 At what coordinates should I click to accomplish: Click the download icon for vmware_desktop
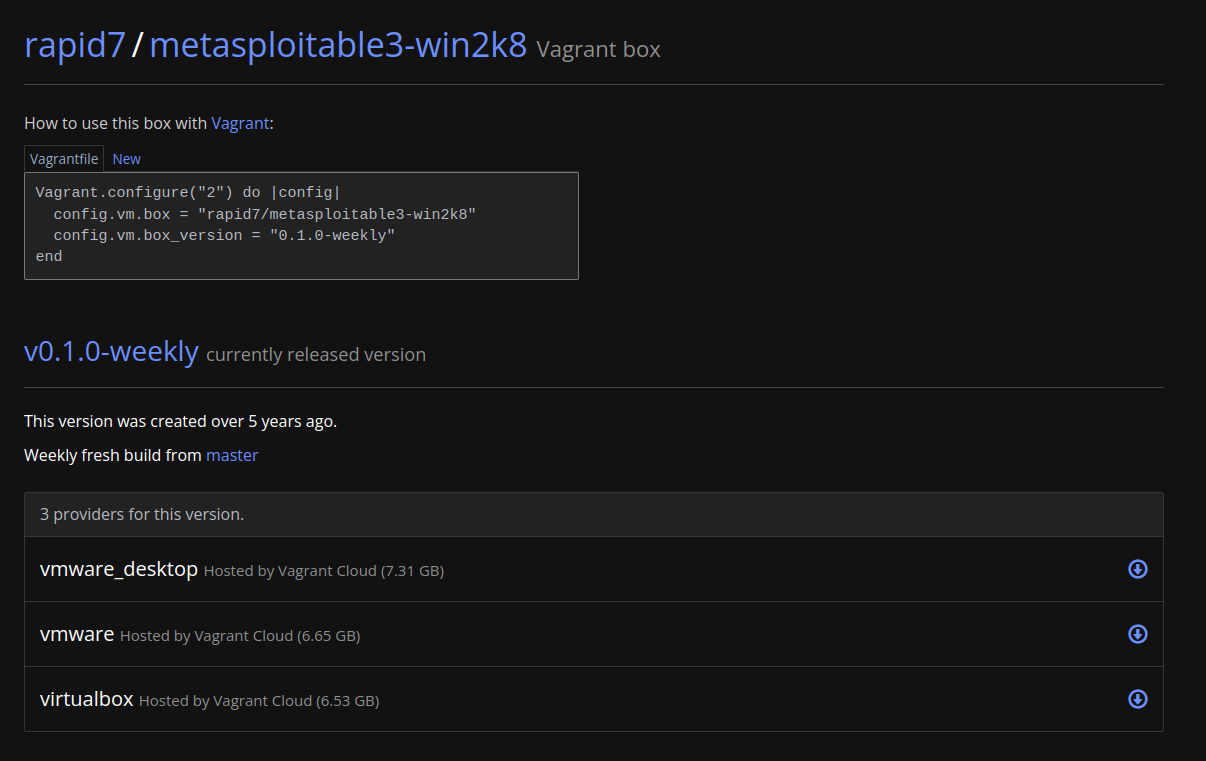click(1137, 569)
